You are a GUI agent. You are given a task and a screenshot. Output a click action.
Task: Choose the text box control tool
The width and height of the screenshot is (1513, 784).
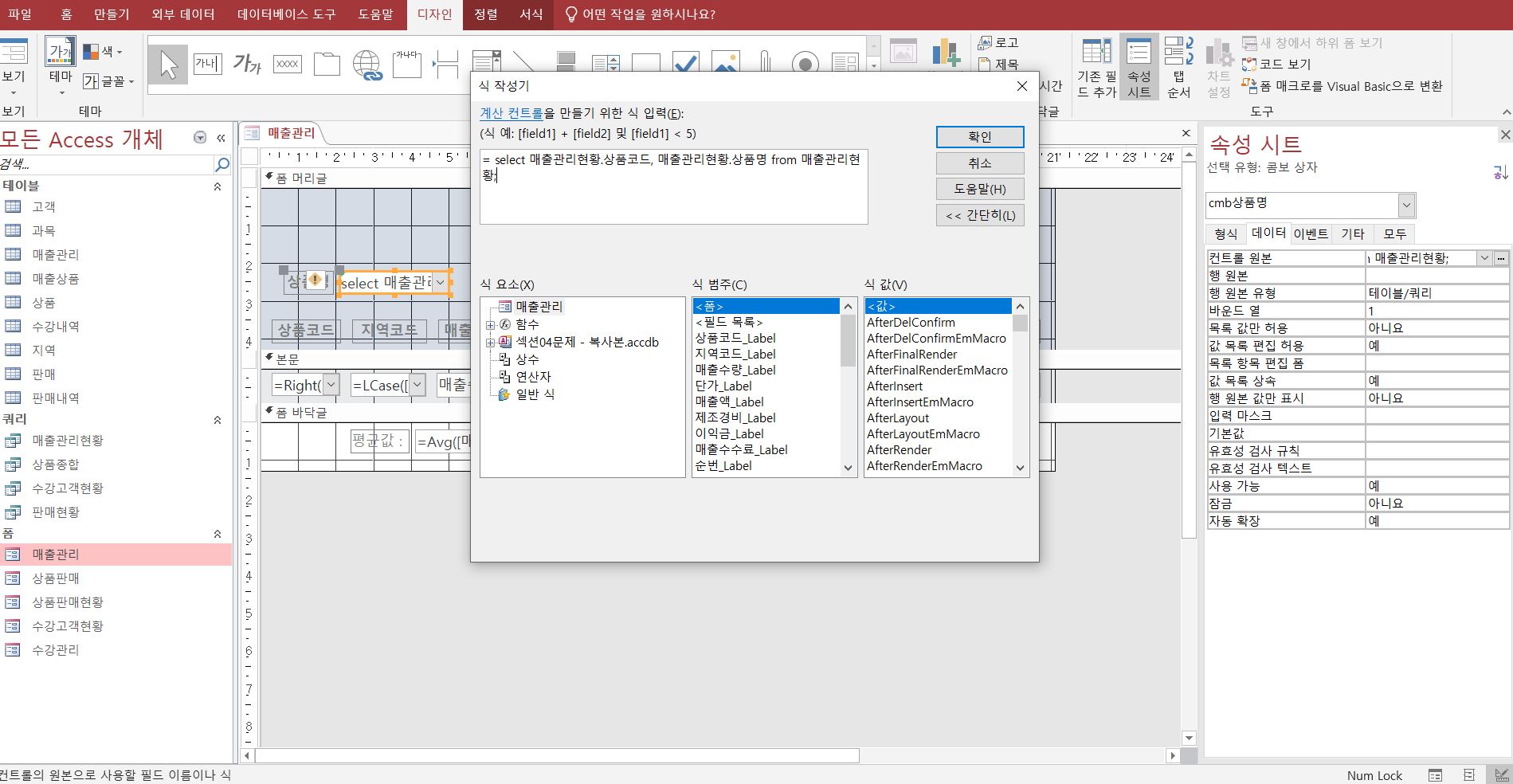(207, 64)
